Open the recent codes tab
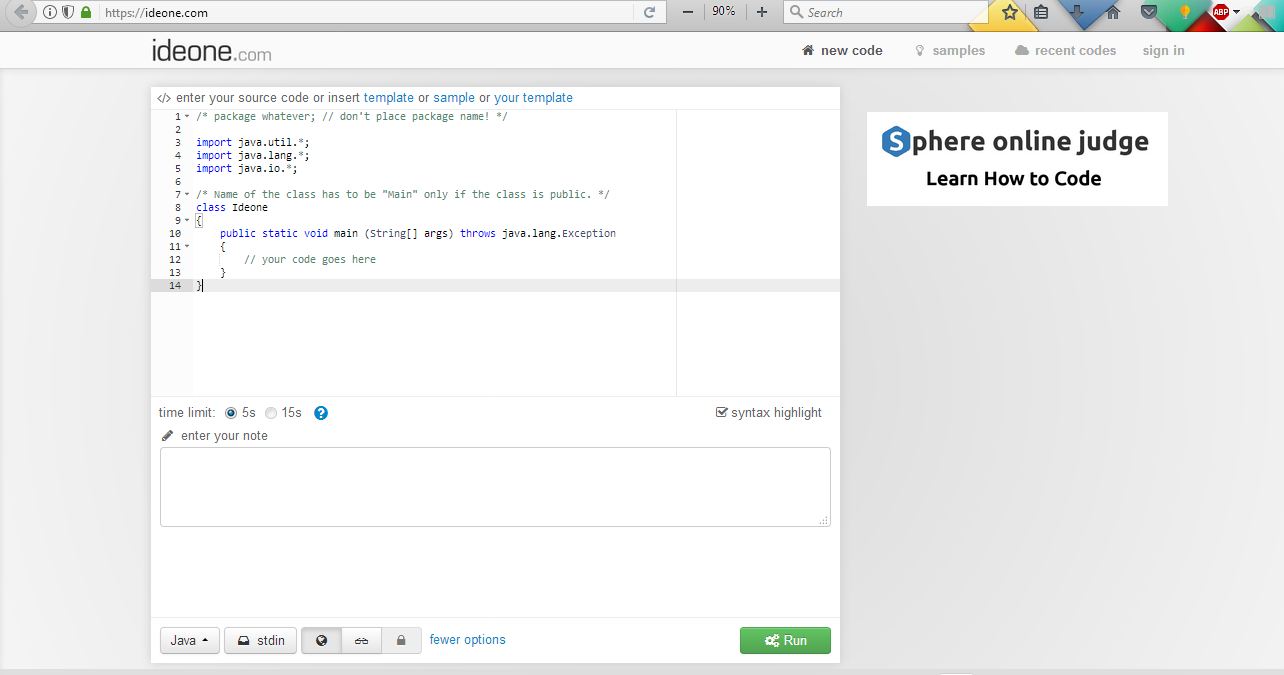 tap(1065, 51)
